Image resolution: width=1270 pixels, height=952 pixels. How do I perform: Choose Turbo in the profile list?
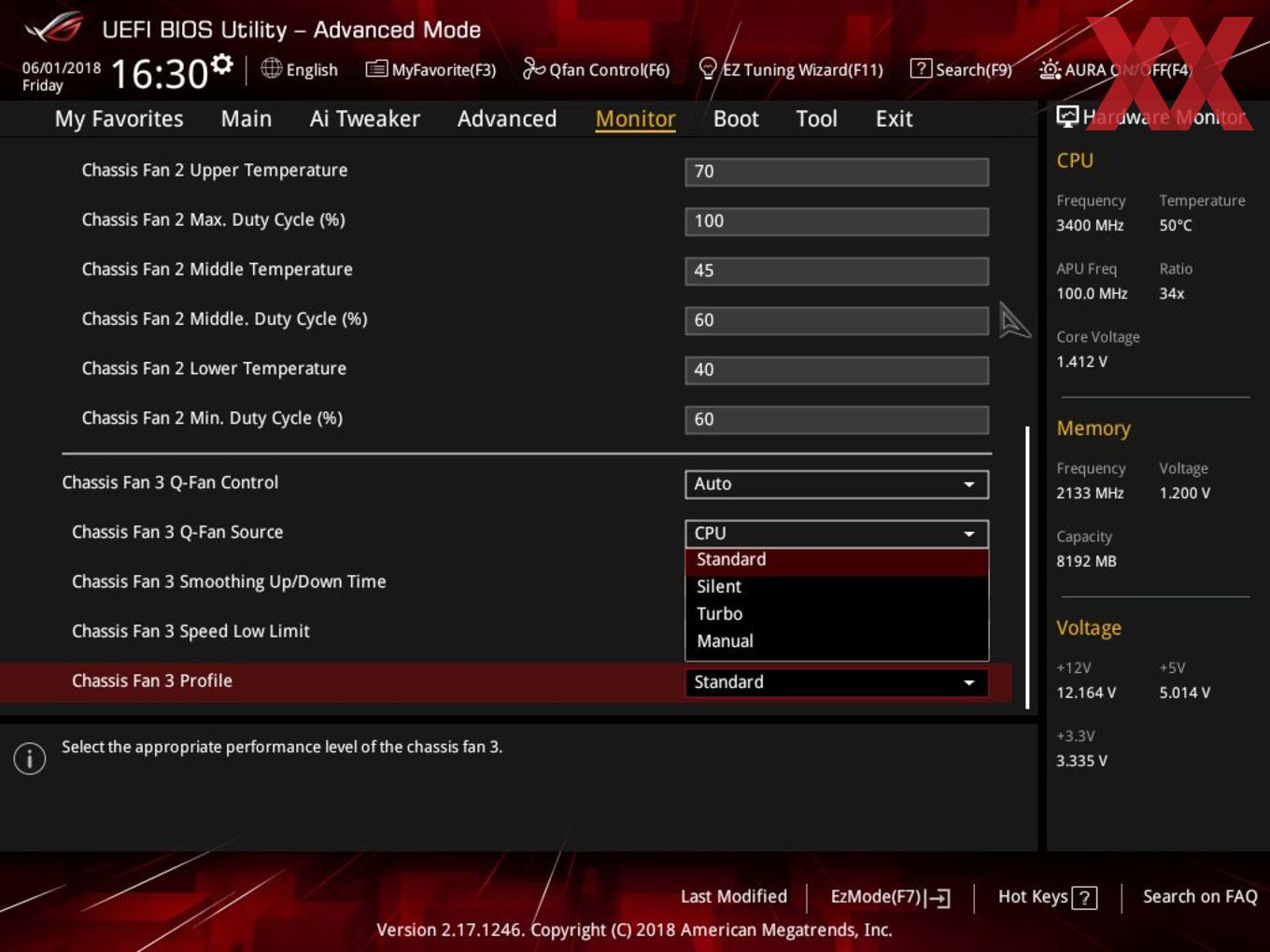837,614
